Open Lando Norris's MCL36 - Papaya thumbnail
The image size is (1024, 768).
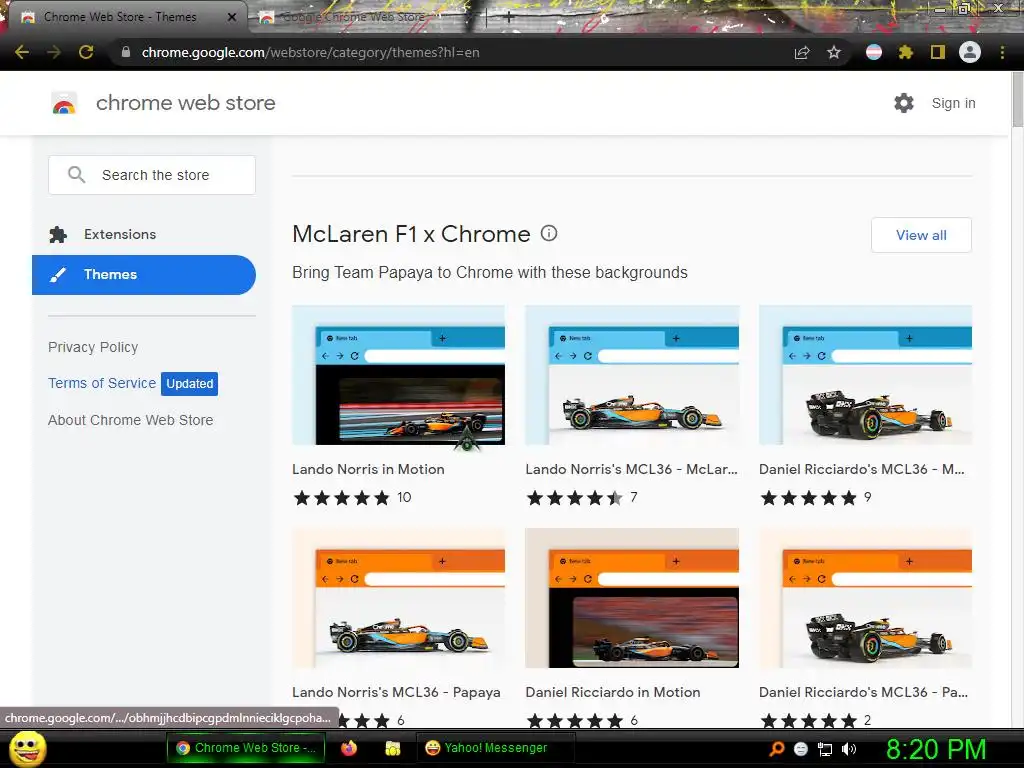click(398, 598)
